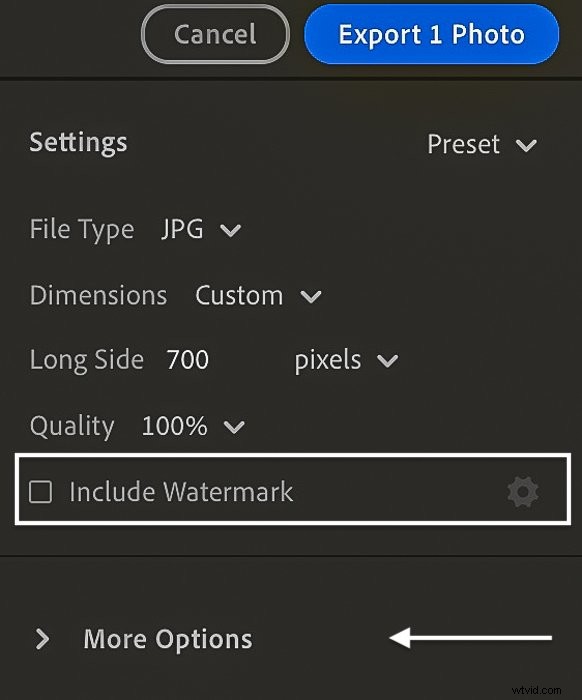Open watermark settings gear icon

click(x=523, y=492)
